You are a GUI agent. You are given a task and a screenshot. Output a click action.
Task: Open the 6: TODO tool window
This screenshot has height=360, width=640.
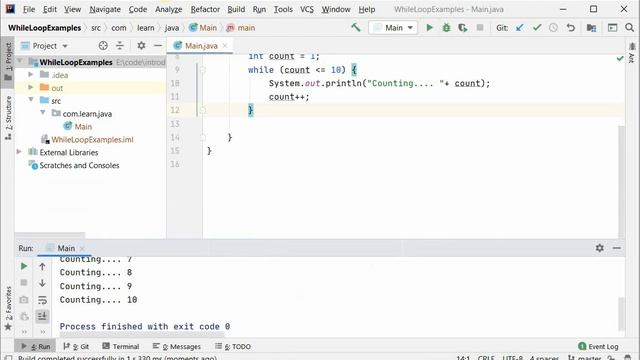tap(233, 346)
